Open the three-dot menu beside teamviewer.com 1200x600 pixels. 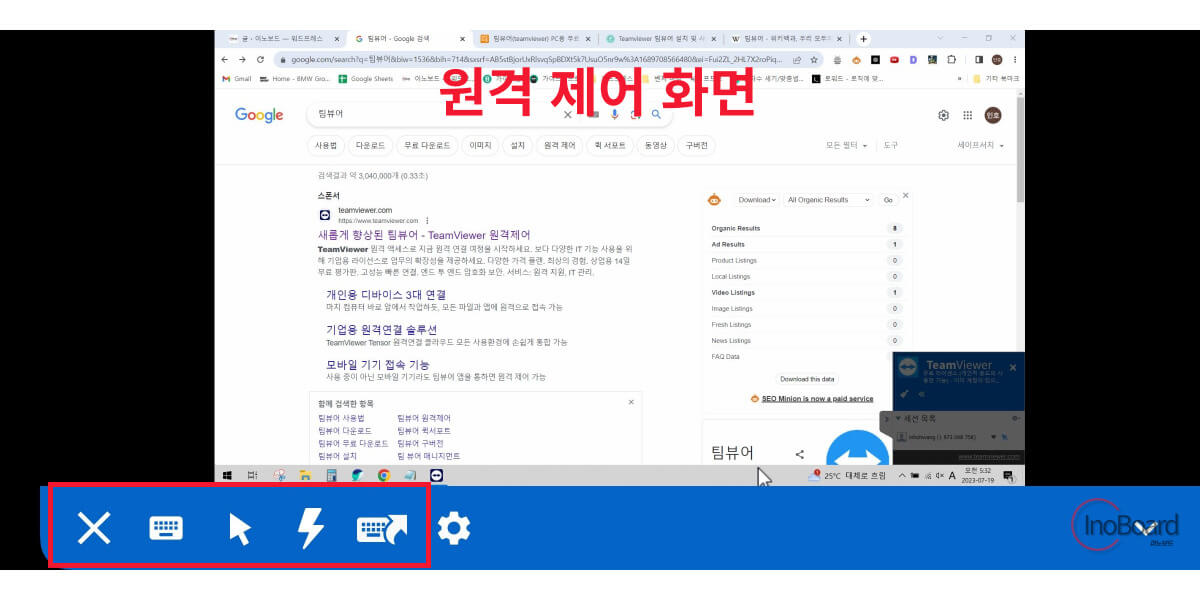[427, 220]
